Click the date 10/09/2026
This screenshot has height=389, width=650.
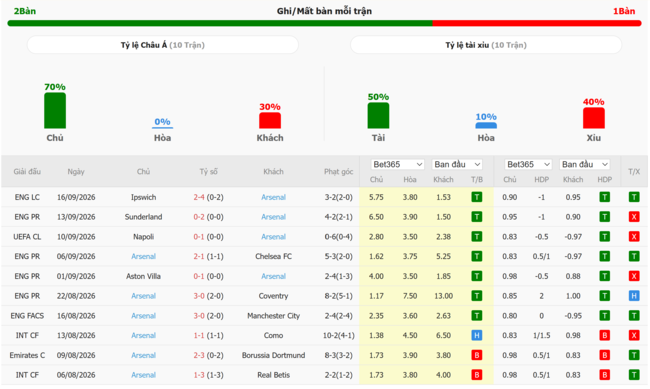(x=76, y=237)
